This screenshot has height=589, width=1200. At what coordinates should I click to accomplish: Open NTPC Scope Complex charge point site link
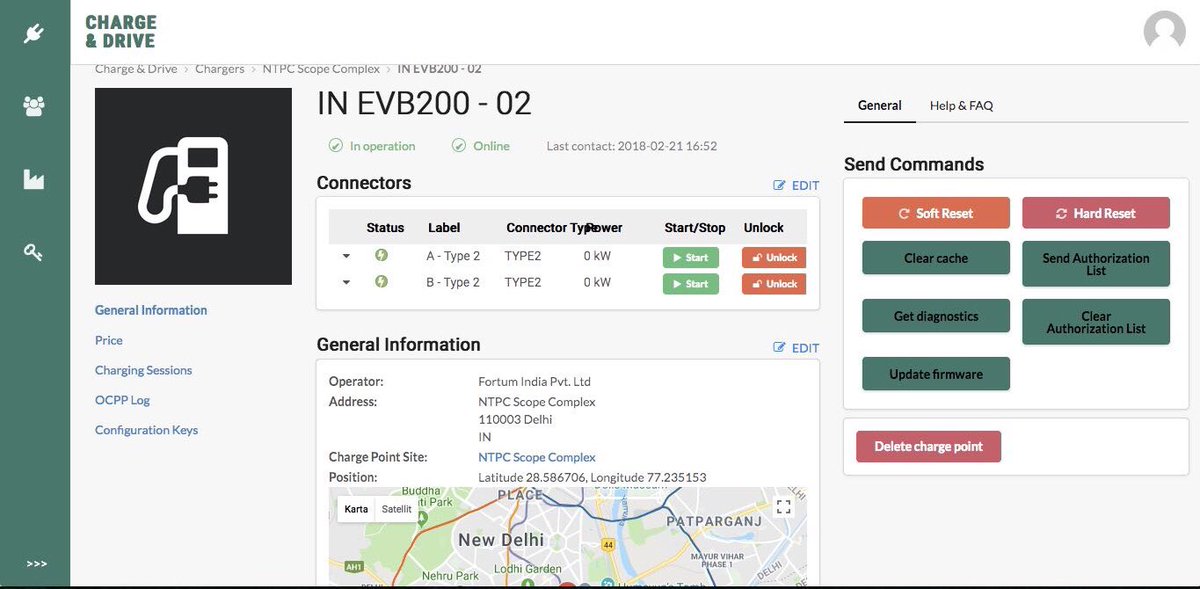(x=537, y=457)
